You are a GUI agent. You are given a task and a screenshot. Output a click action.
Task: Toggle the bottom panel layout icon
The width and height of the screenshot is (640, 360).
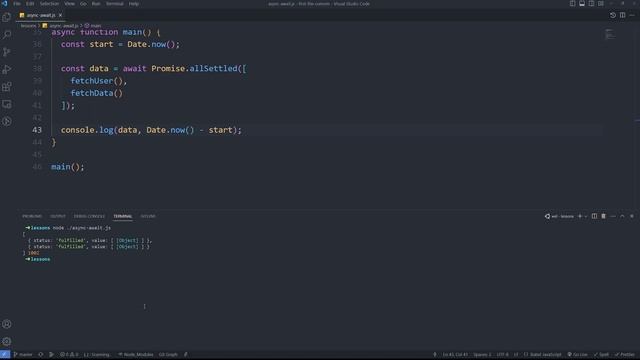(x=582, y=4)
